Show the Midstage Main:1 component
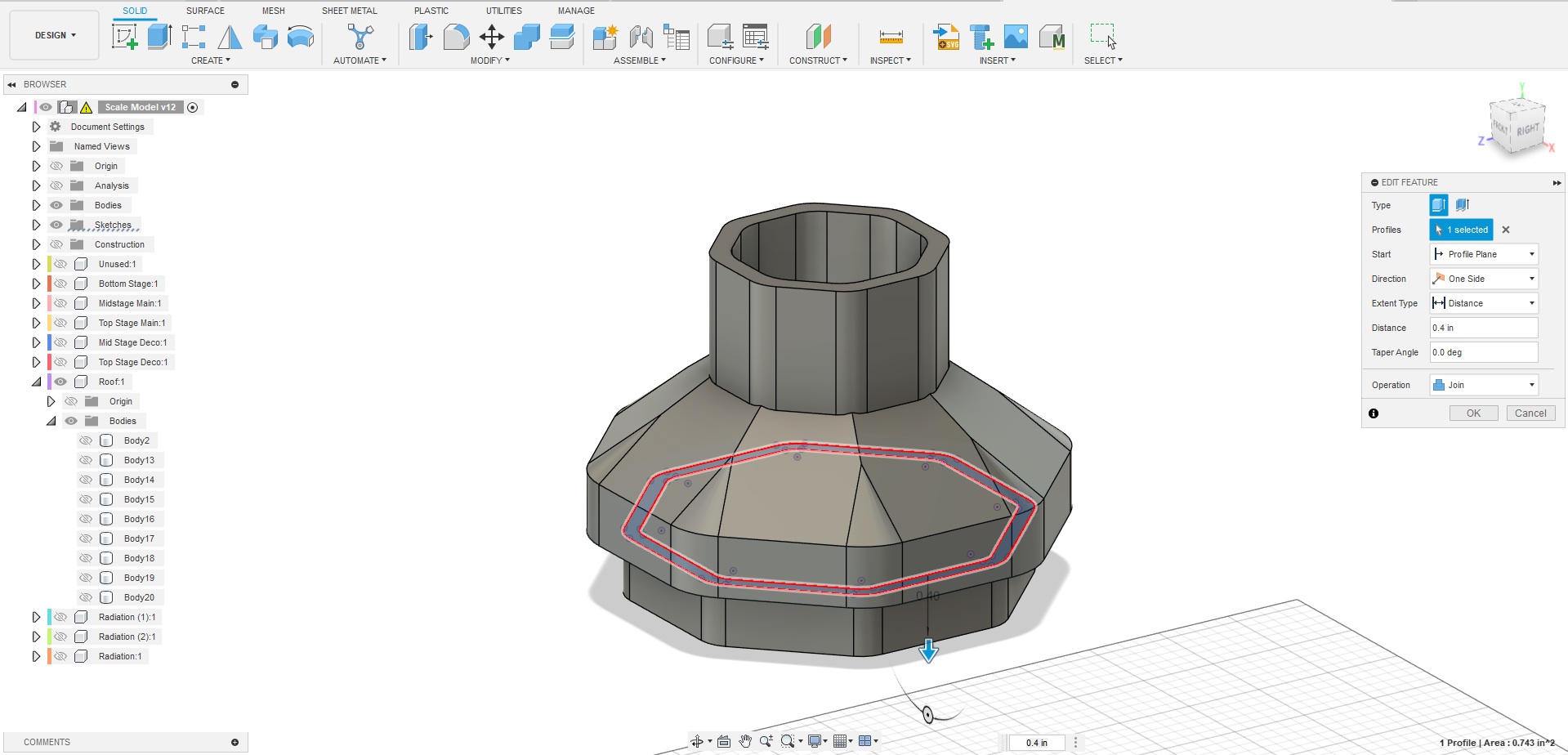Screen dimensions: 1568x755 60,303
